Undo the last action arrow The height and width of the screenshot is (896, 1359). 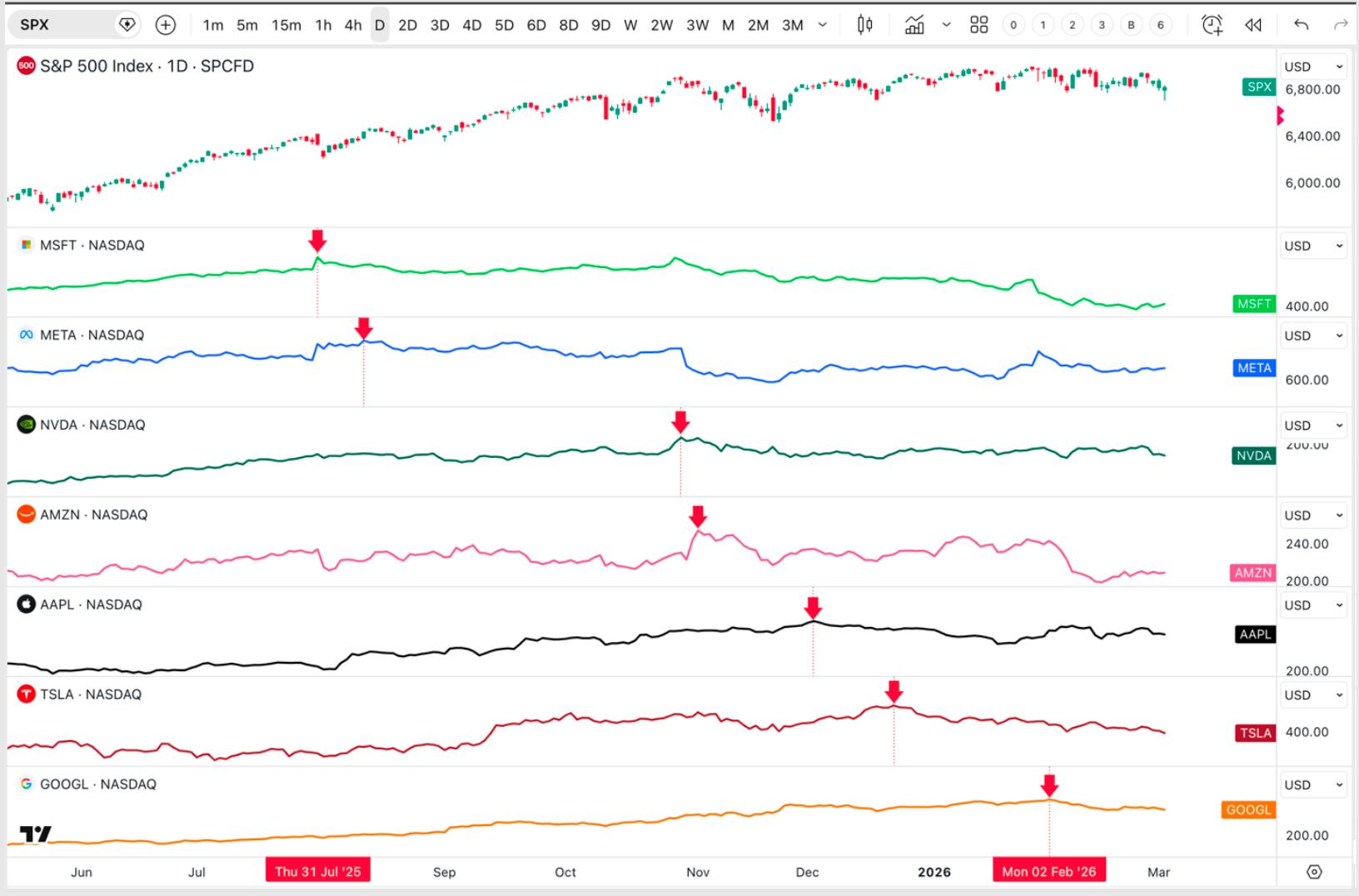(1302, 25)
